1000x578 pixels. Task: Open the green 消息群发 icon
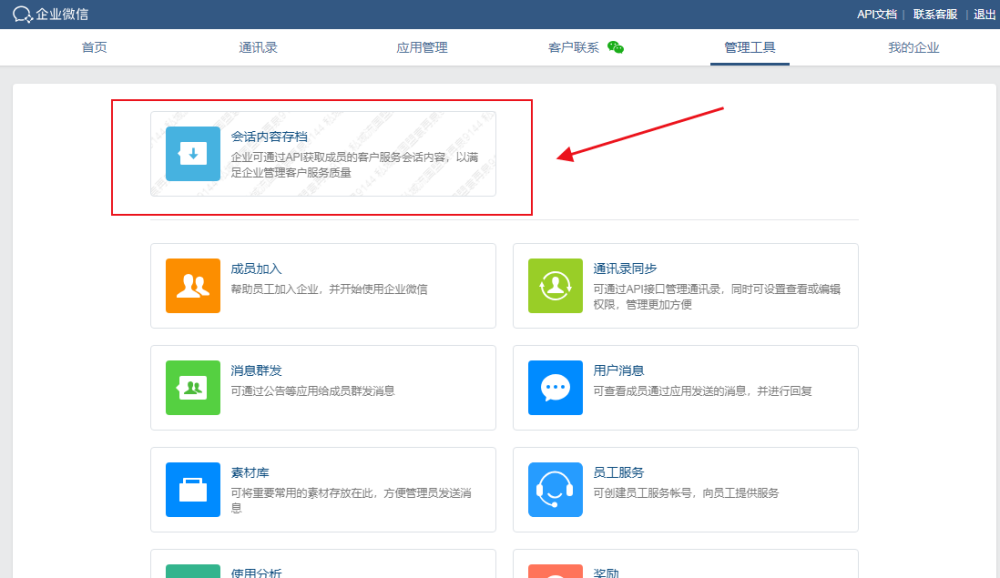point(193,388)
